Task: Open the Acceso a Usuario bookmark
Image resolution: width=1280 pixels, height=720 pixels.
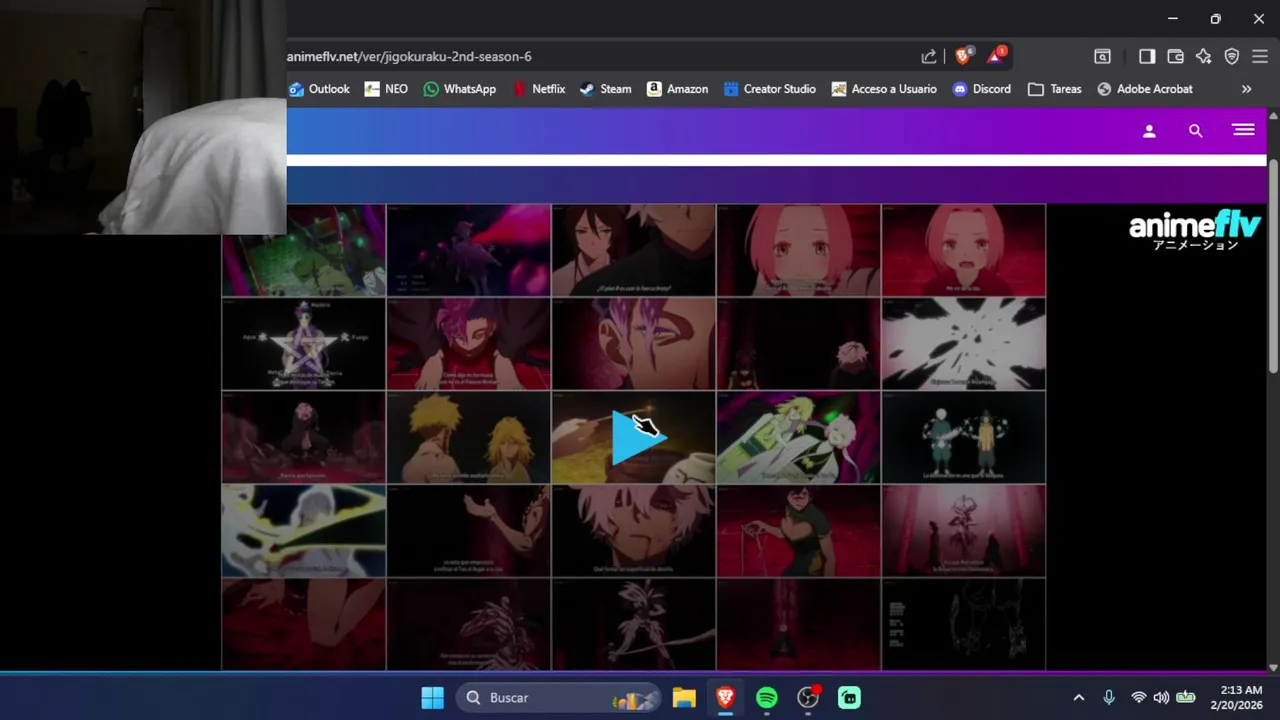Action: [x=884, y=89]
